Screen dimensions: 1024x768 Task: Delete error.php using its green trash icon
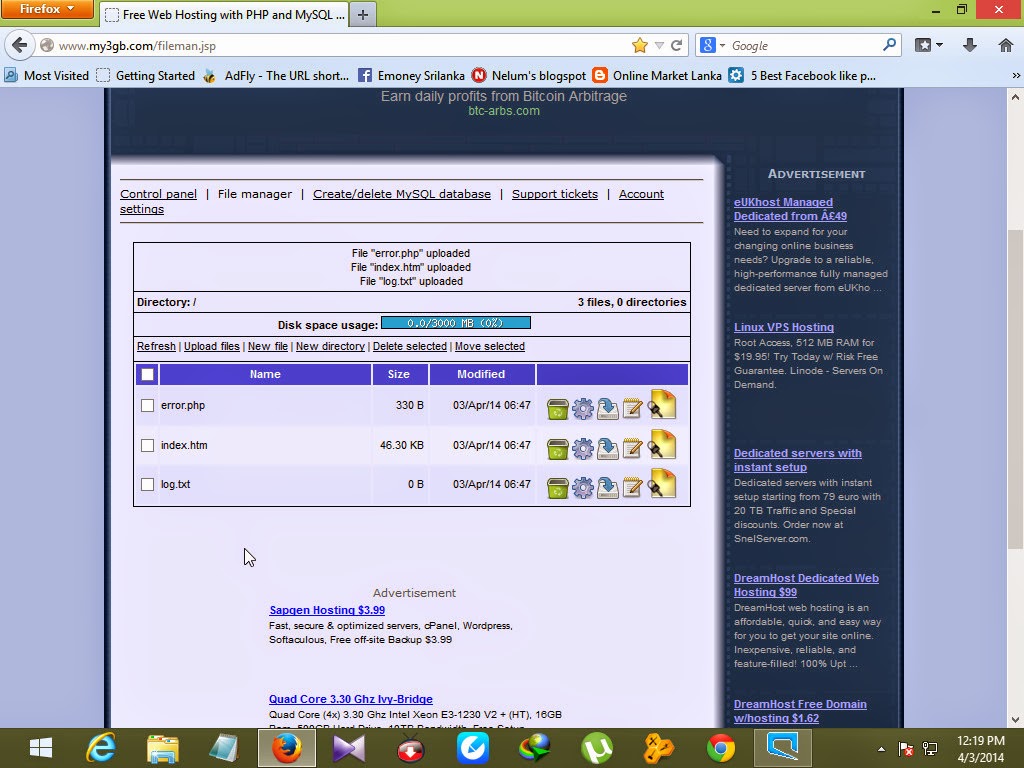pyautogui.click(x=557, y=409)
